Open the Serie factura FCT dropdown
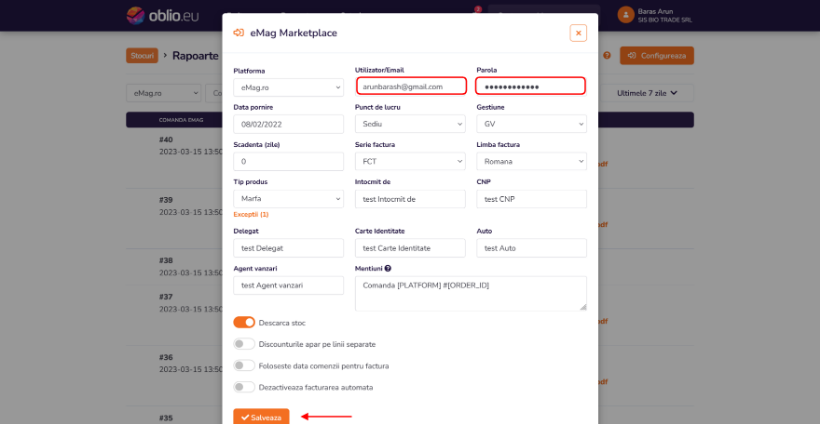Screen dimensions: 820x424 tap(410, 162)
